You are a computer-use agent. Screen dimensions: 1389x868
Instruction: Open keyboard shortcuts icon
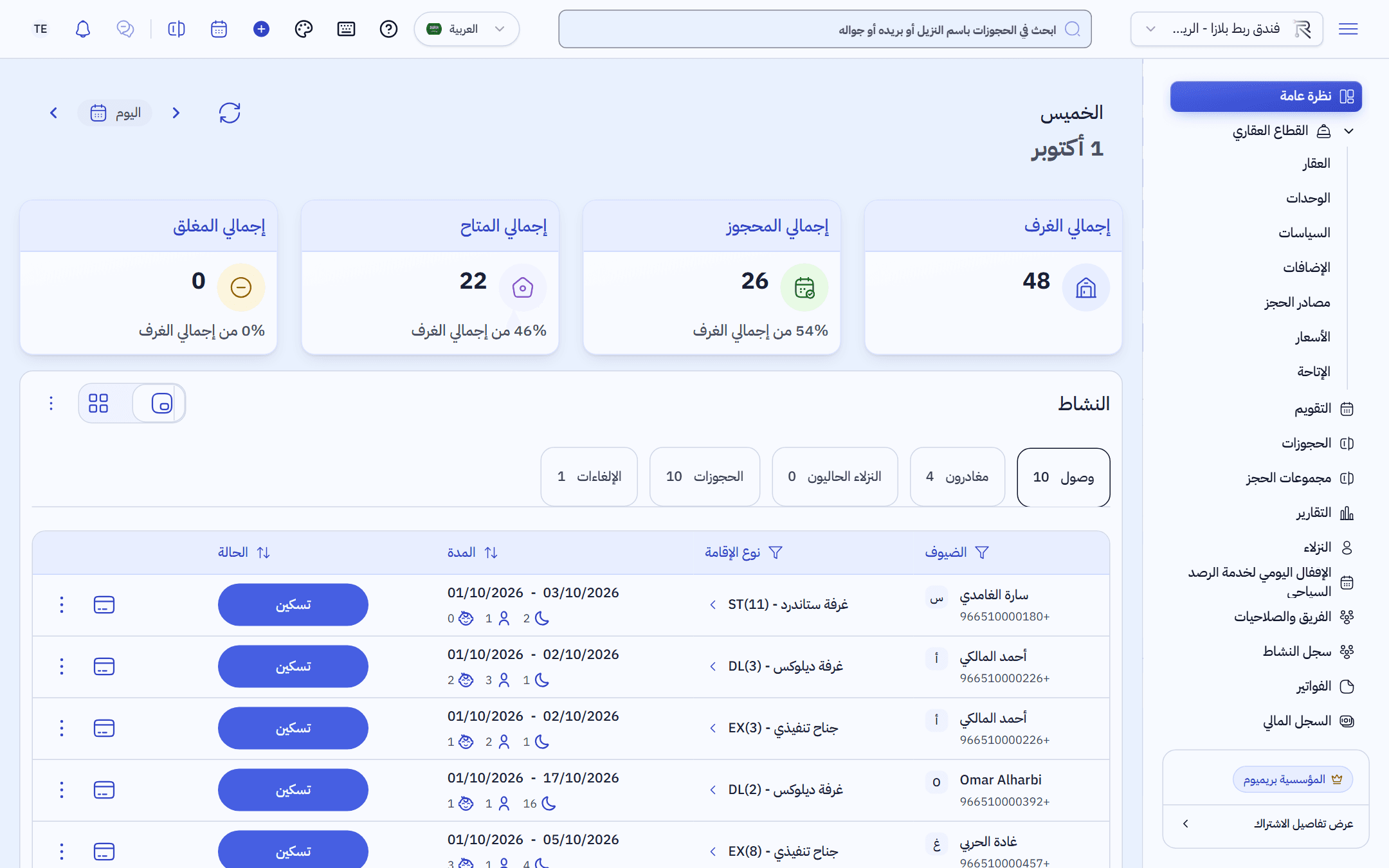(x=346, y=29)
